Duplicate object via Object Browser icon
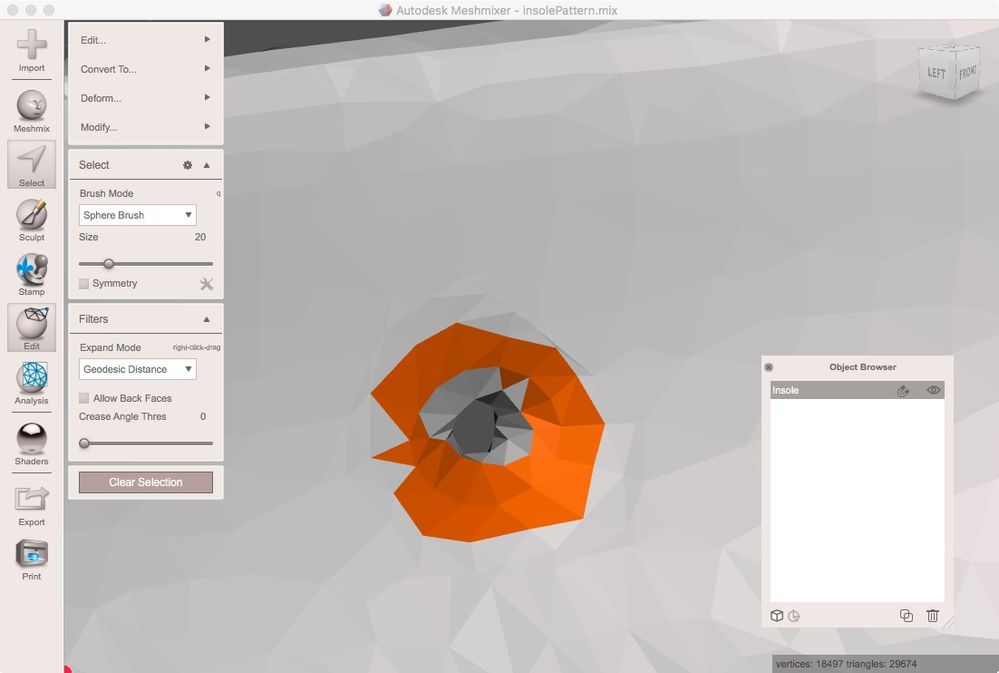Screen dimensions: 999x673 coord(906,616)
